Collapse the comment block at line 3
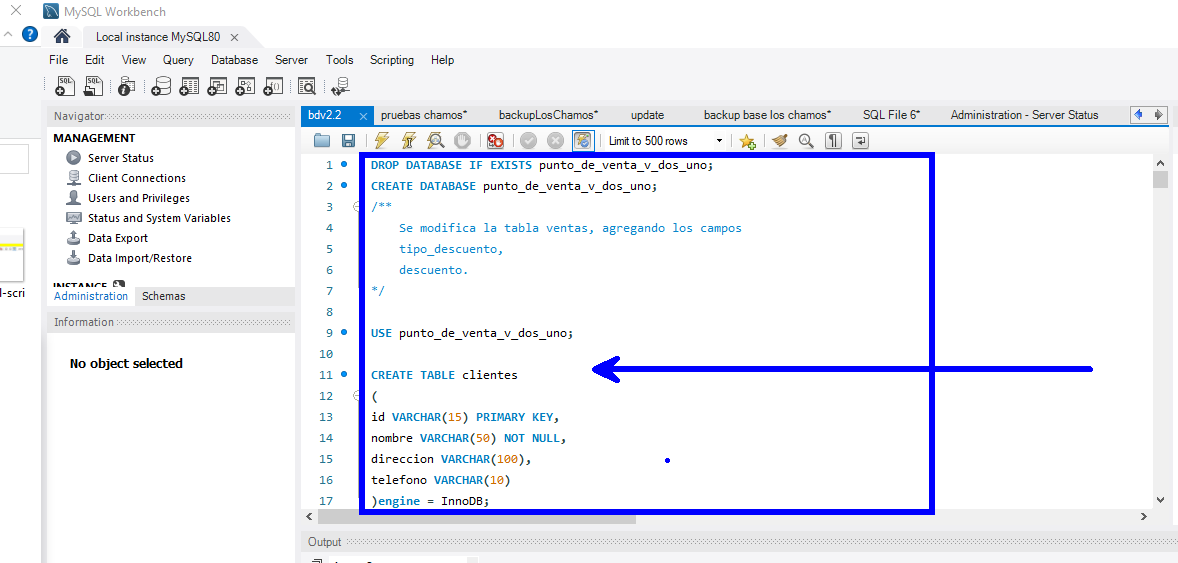The height and width of the screenshot is (563, 1178). point(356,207)
